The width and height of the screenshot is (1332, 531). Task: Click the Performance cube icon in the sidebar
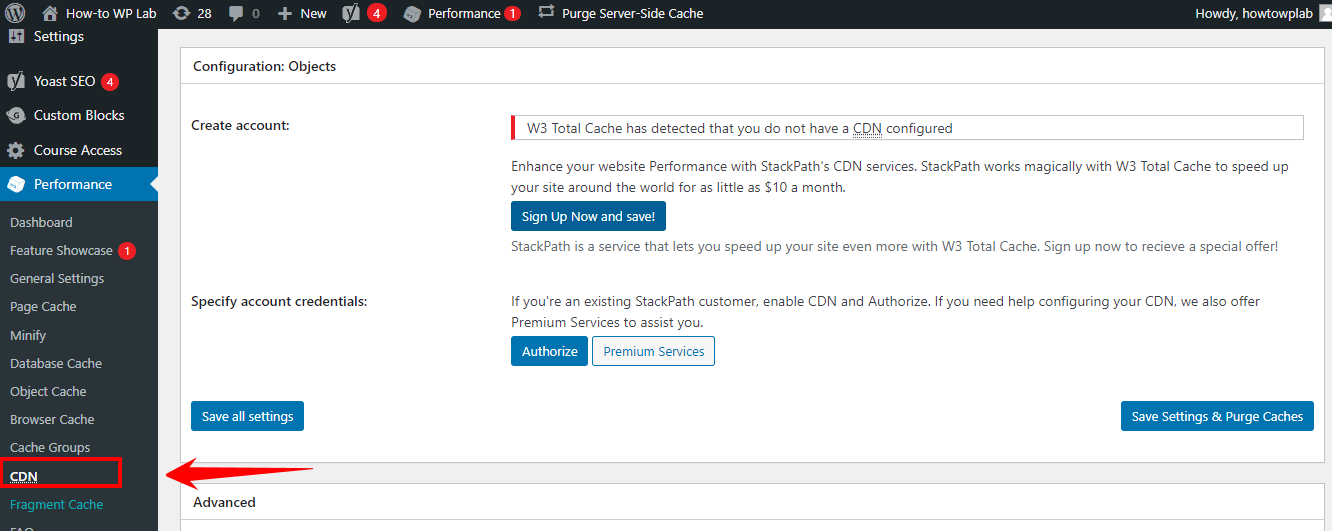click(15, 184)
